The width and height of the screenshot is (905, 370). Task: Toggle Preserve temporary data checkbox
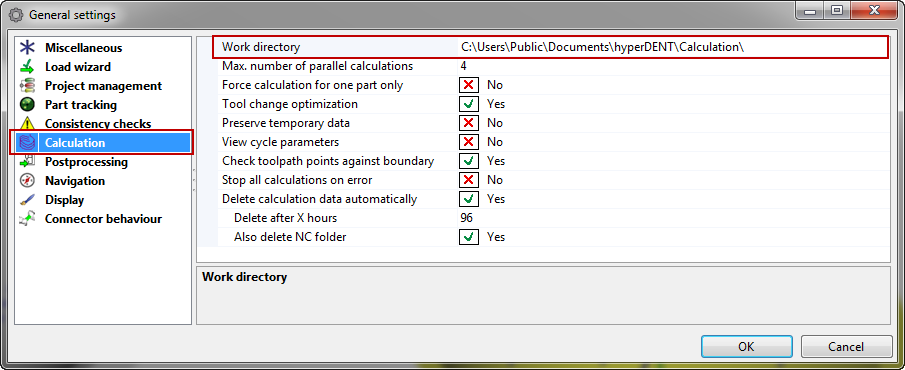[469, 123]
